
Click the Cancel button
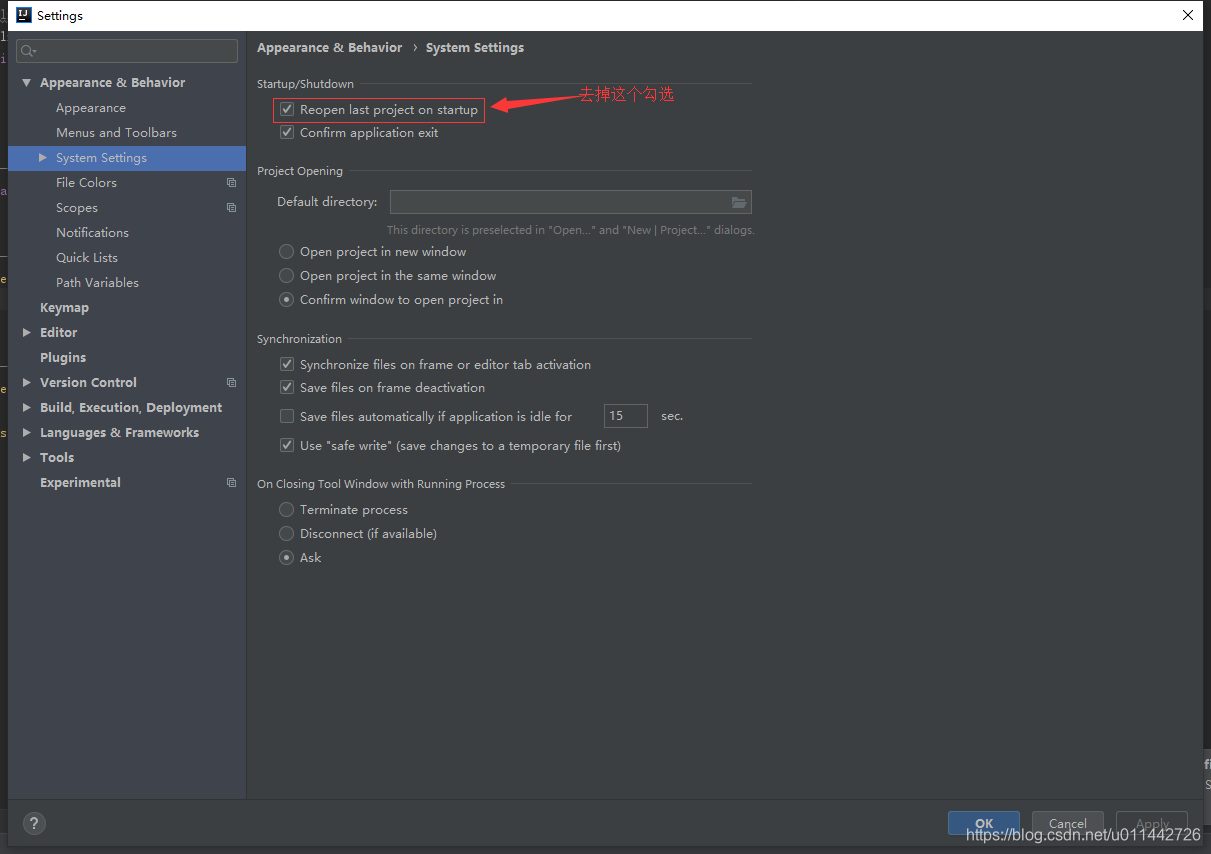pyautogui.click(x=1067, y=823)
